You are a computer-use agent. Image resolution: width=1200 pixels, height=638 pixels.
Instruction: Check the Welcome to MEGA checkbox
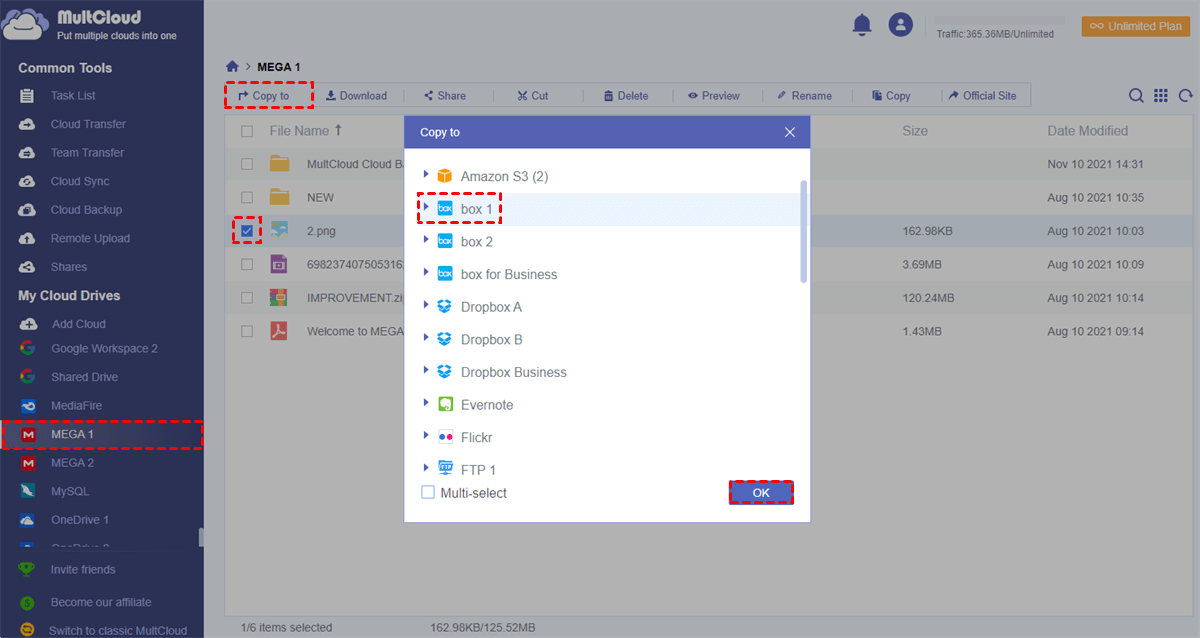247,331
